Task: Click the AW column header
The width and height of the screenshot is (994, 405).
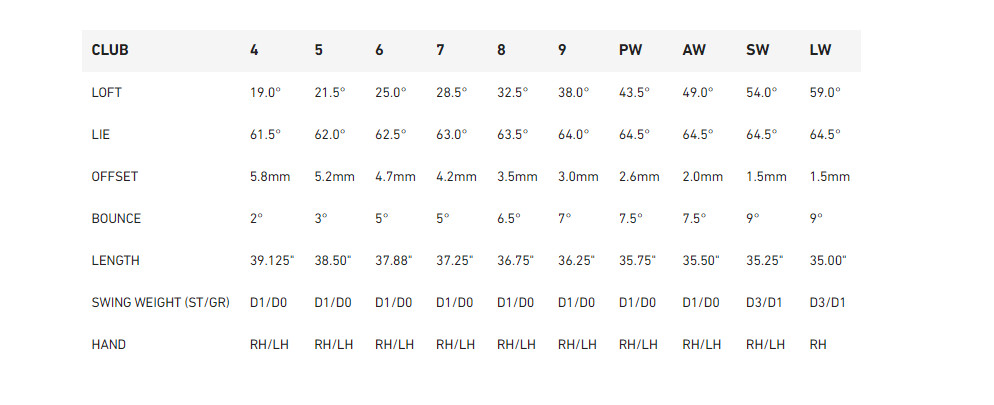Action: (694, 50)
